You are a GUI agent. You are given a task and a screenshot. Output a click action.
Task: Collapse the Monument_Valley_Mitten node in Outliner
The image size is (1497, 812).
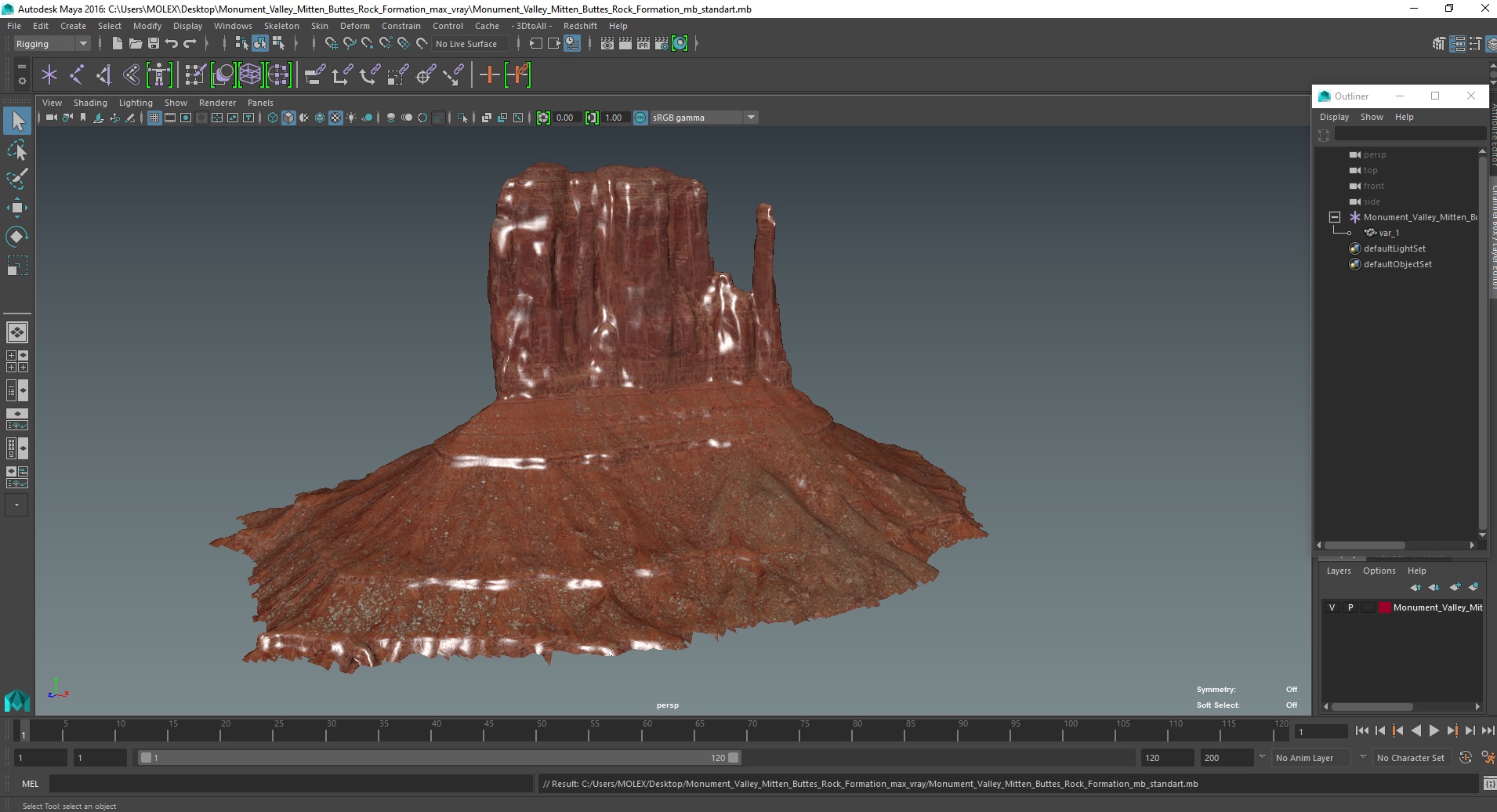pos(1334,217)
